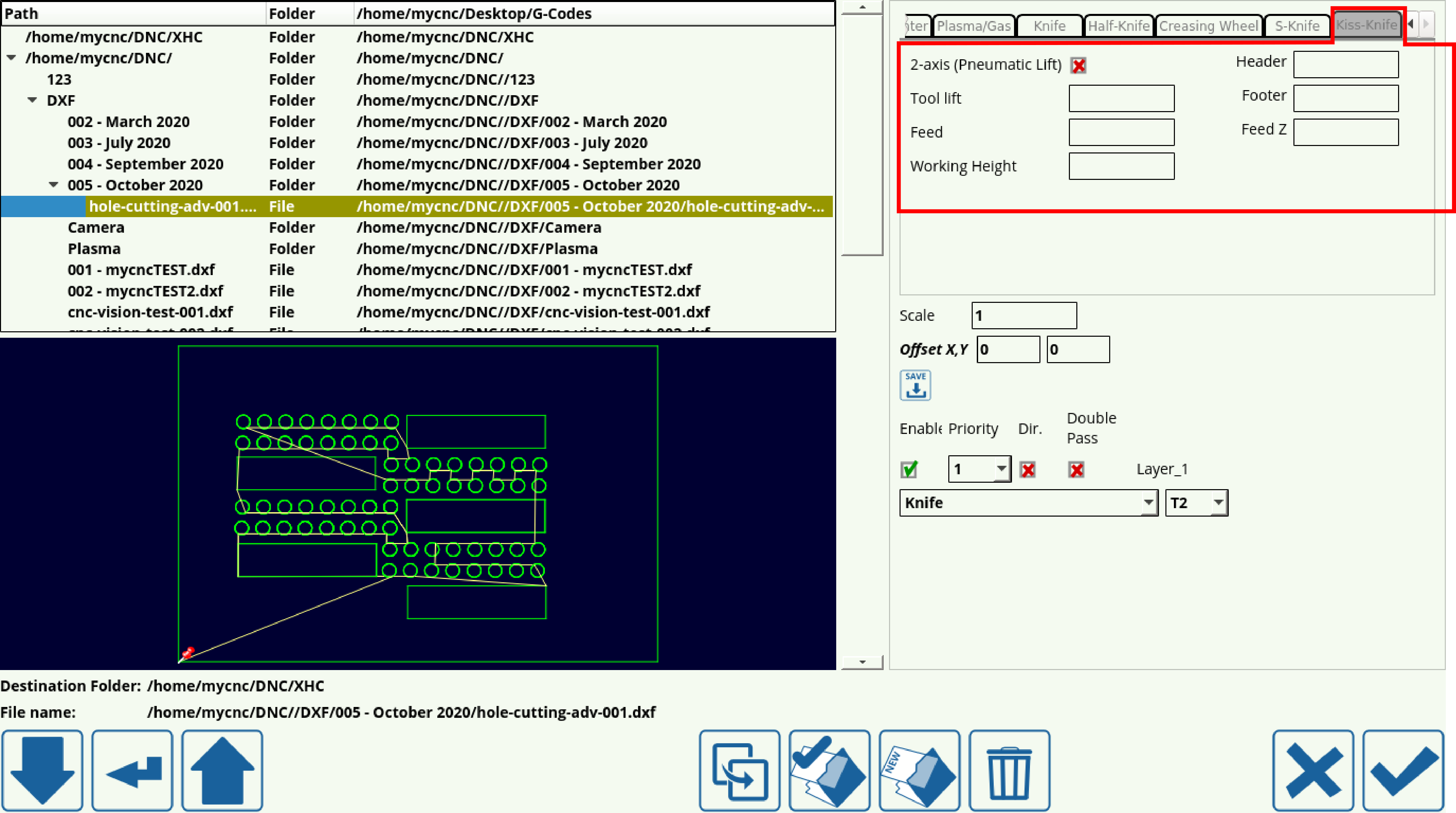Click the enter/return arrow button

[x=132, y=770]
